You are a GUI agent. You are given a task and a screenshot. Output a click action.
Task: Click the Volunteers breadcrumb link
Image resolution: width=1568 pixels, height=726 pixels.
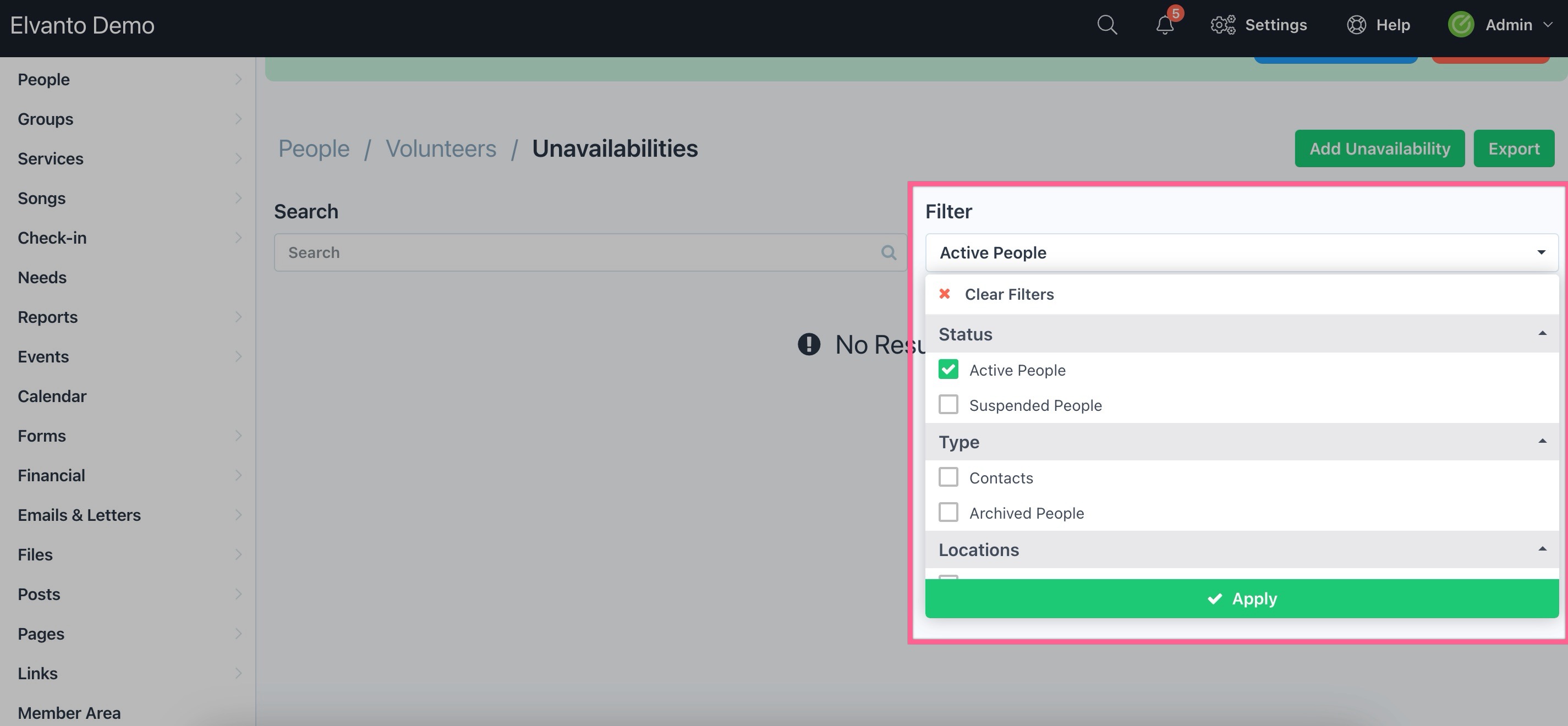(441, 148)
